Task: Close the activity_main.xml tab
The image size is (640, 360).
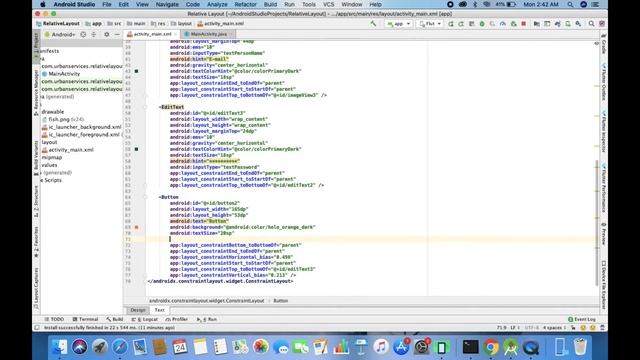Action: coord(176,34)
